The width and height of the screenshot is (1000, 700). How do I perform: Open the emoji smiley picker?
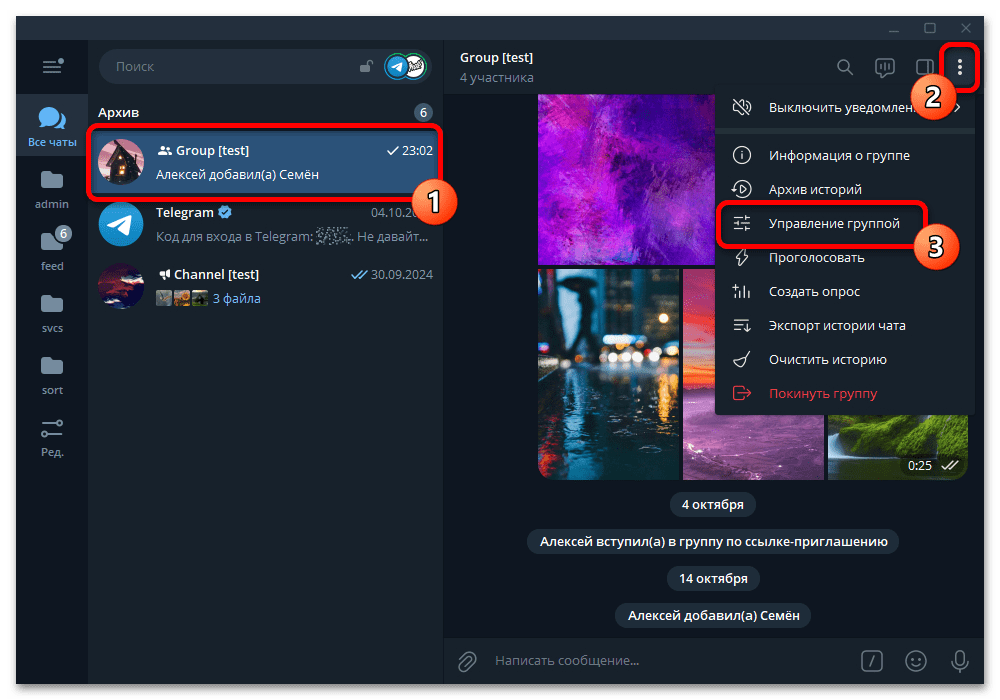pos(916,661)
